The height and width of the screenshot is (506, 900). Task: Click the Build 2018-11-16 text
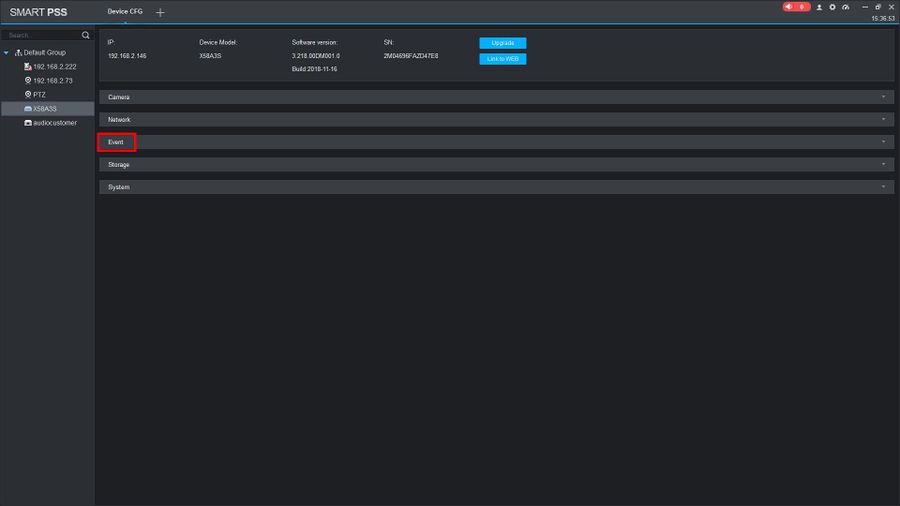coord(315,69)
